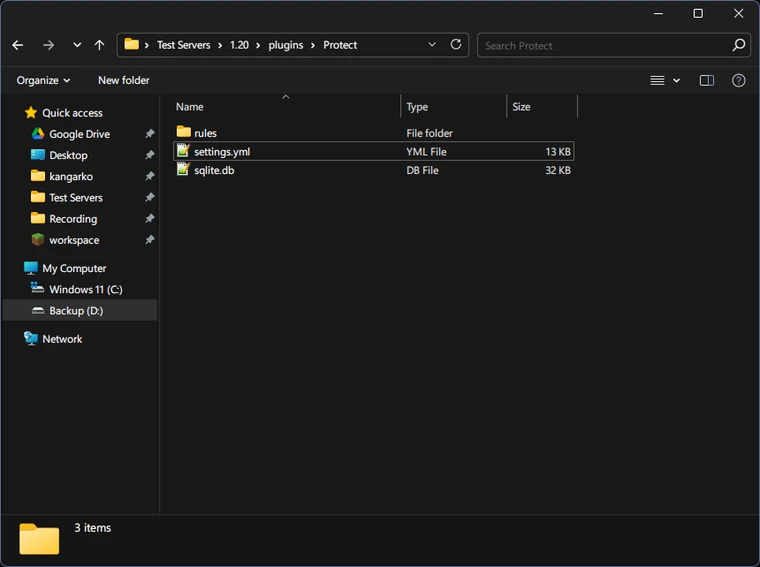Click the 'YML File' type cell

pos(427,152)
